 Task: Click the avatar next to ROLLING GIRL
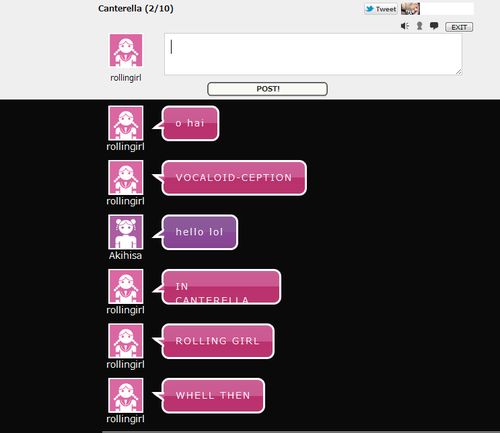coord(126,341)
